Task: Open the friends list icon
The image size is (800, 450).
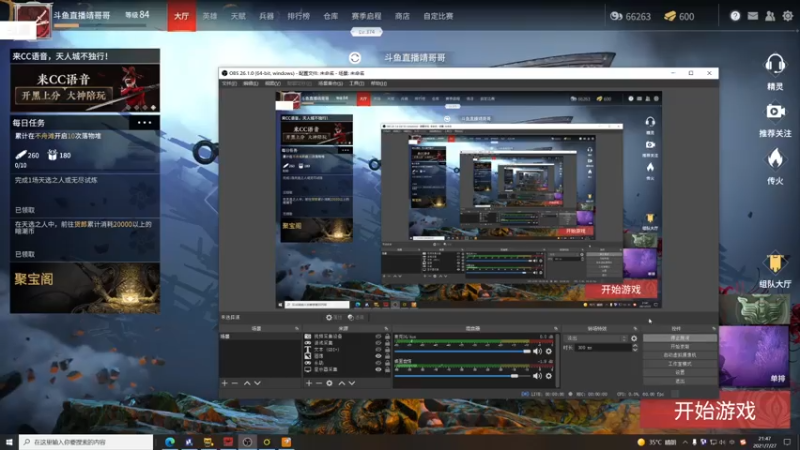Action: click(x=770, y=16)
